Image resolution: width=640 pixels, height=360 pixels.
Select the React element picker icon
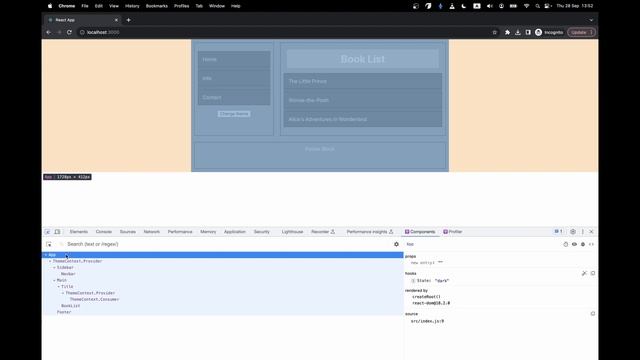click(x=49, y=244)
